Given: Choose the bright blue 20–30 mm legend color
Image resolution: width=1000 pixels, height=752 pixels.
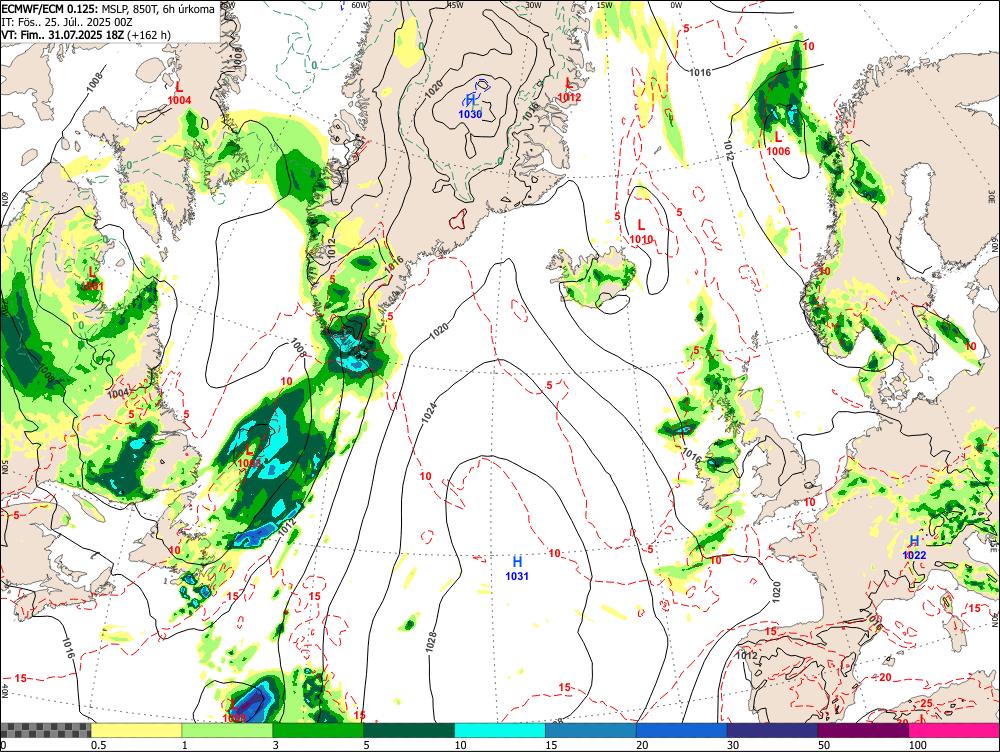Looking at the screenshot, I should pyautogui.click(x=682, y=730).
